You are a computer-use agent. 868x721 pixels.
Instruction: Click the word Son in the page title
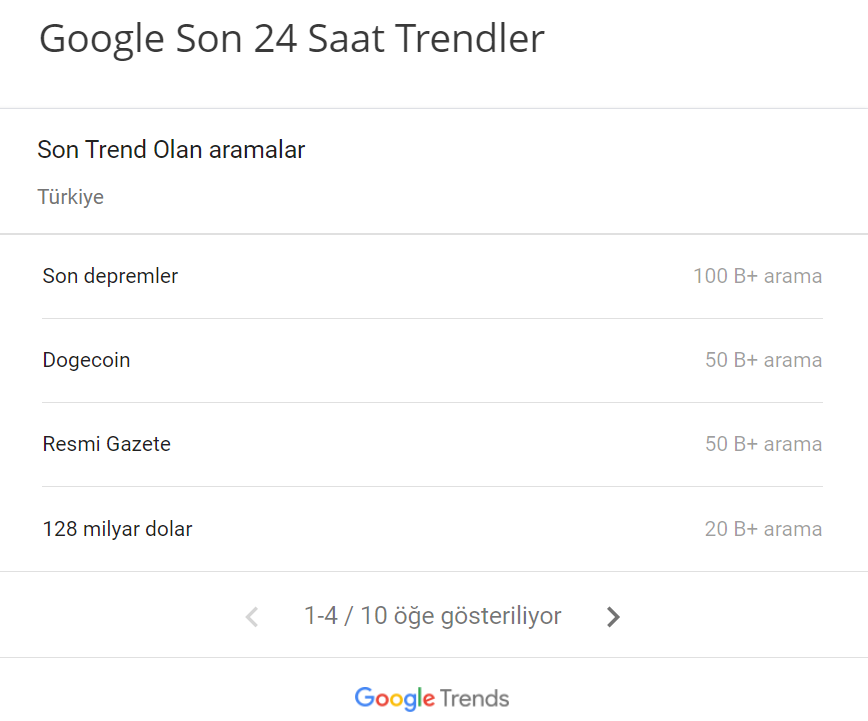206,39
